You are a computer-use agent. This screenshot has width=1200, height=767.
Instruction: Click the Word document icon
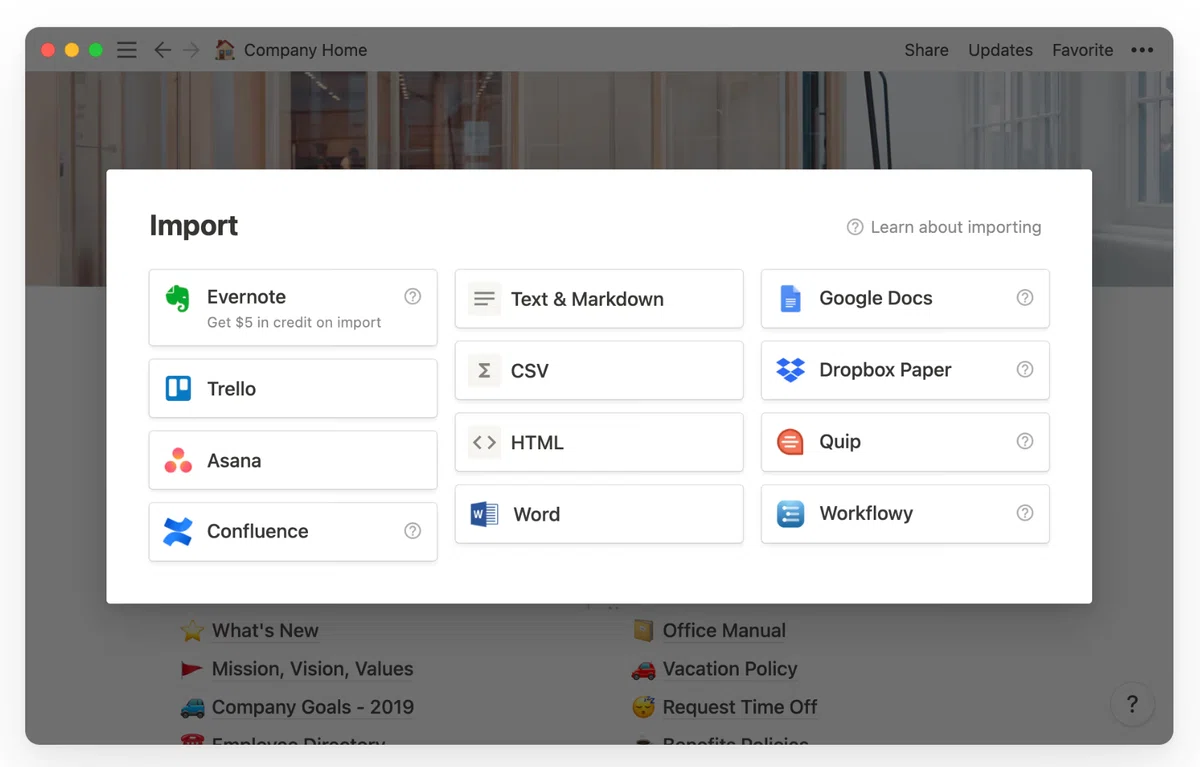[484, 514]
